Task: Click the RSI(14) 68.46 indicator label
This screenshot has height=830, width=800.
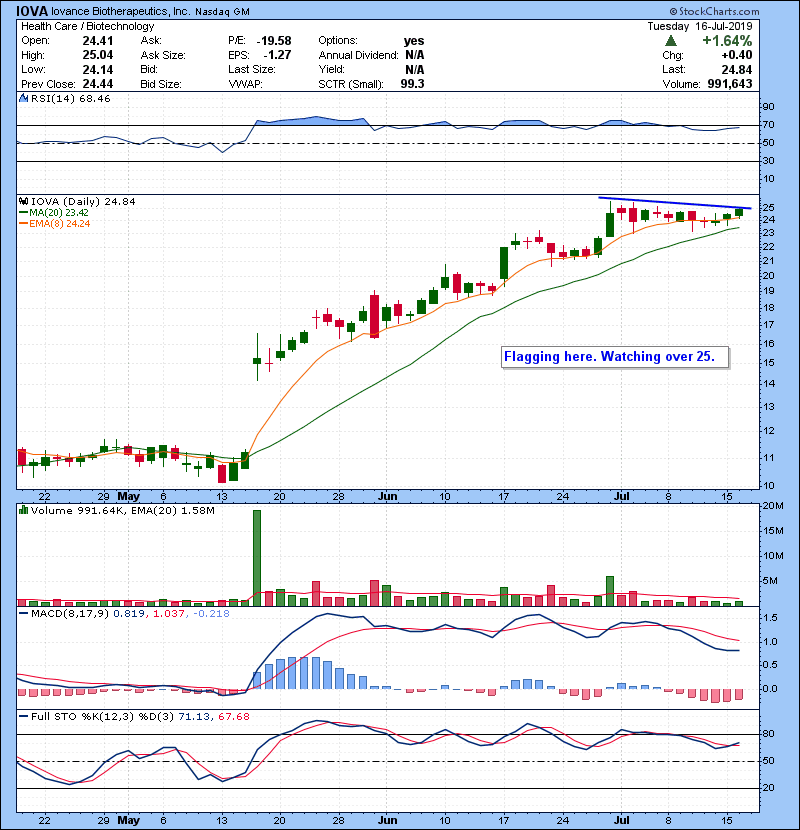Action: click(70, 98)
